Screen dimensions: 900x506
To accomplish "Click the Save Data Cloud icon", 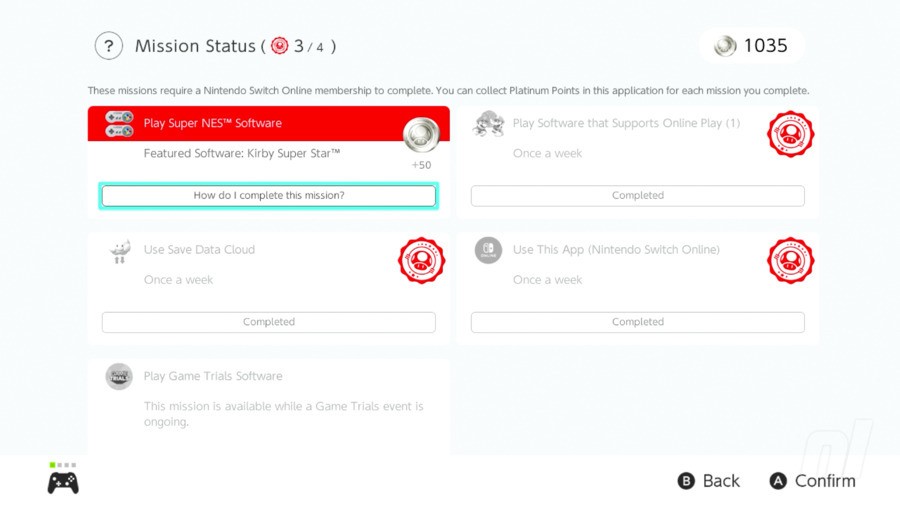I will (120, 251).
